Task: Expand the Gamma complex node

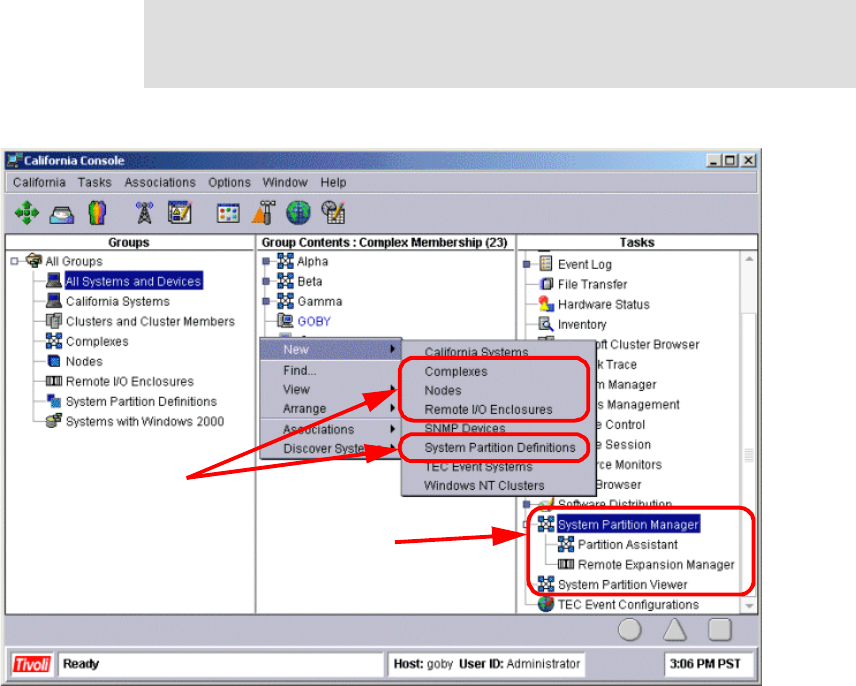Action: (266, 301)
